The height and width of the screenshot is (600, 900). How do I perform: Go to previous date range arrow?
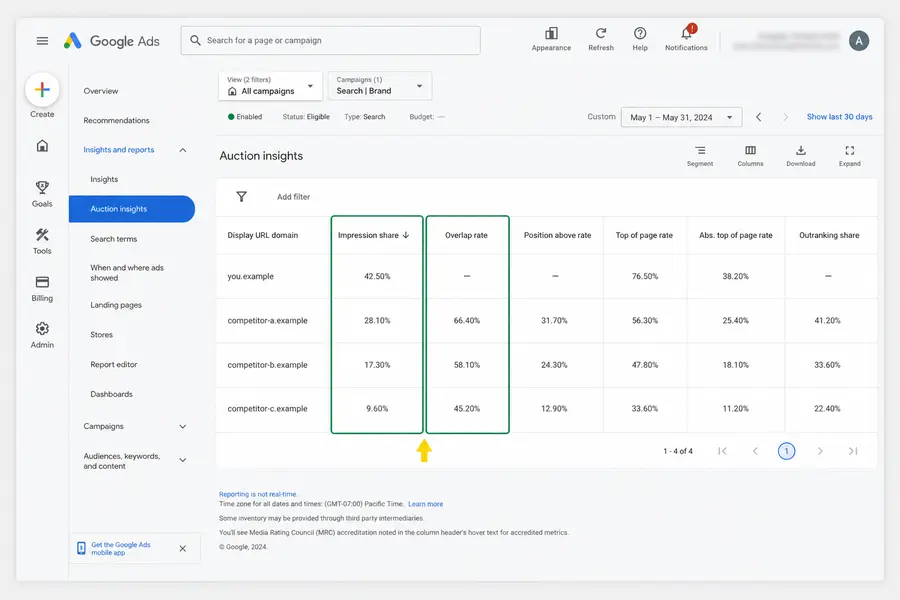(x=758, y=117)
